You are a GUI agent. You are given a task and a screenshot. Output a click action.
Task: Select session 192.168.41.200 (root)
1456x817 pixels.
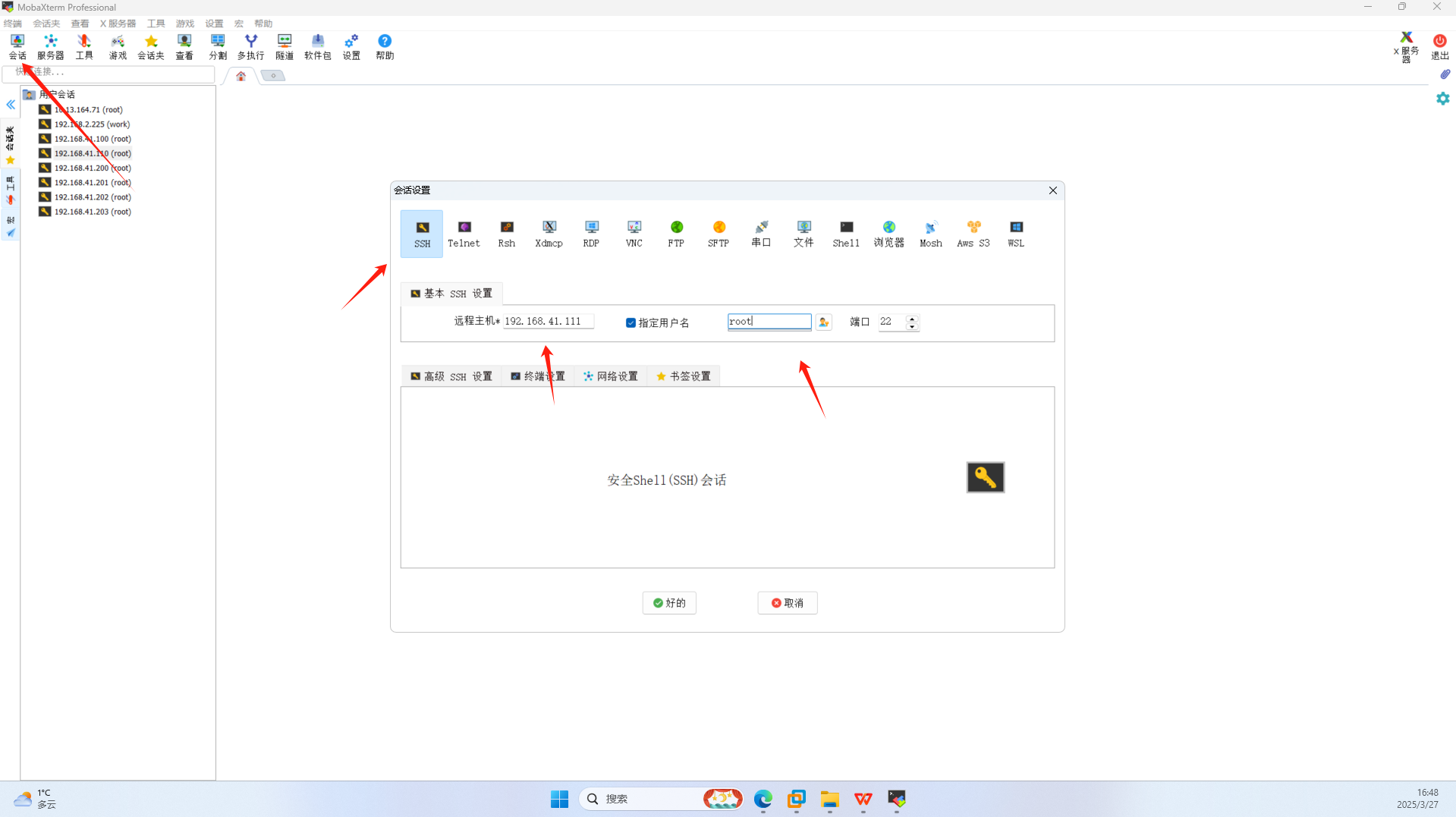pos(93,168)
